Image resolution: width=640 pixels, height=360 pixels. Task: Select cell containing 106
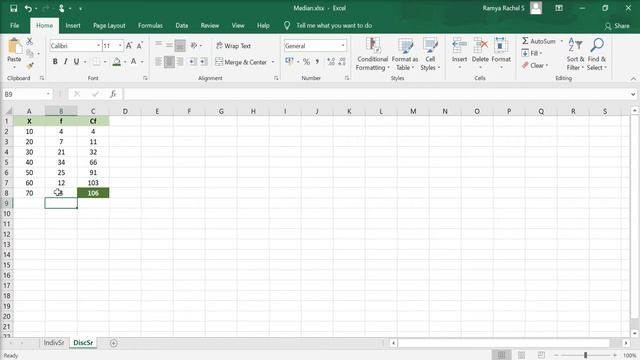93,193
